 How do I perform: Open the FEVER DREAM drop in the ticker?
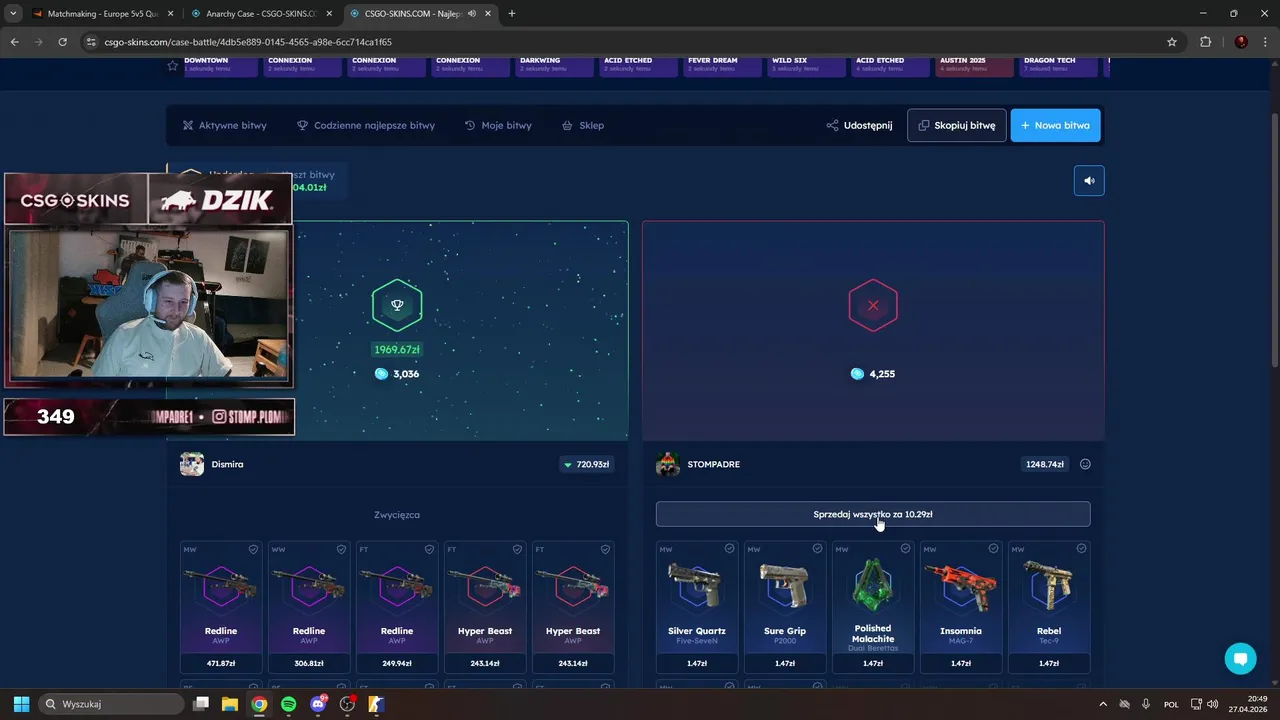[x=722, y=65]
